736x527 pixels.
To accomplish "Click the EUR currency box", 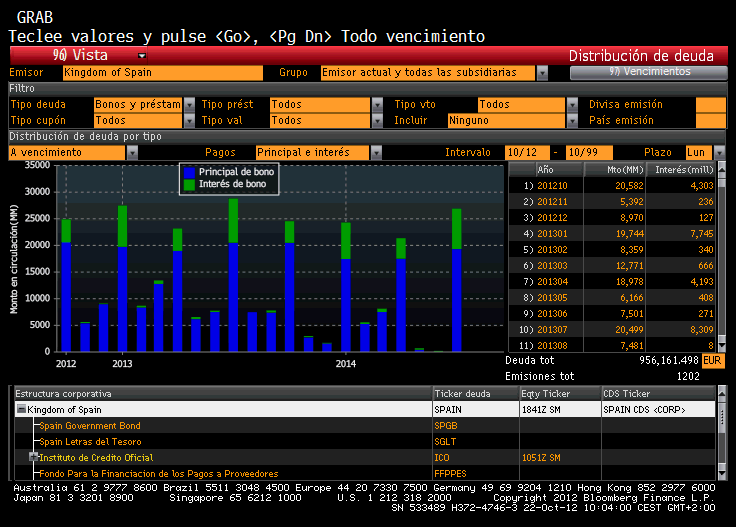I will coord(712,359).
